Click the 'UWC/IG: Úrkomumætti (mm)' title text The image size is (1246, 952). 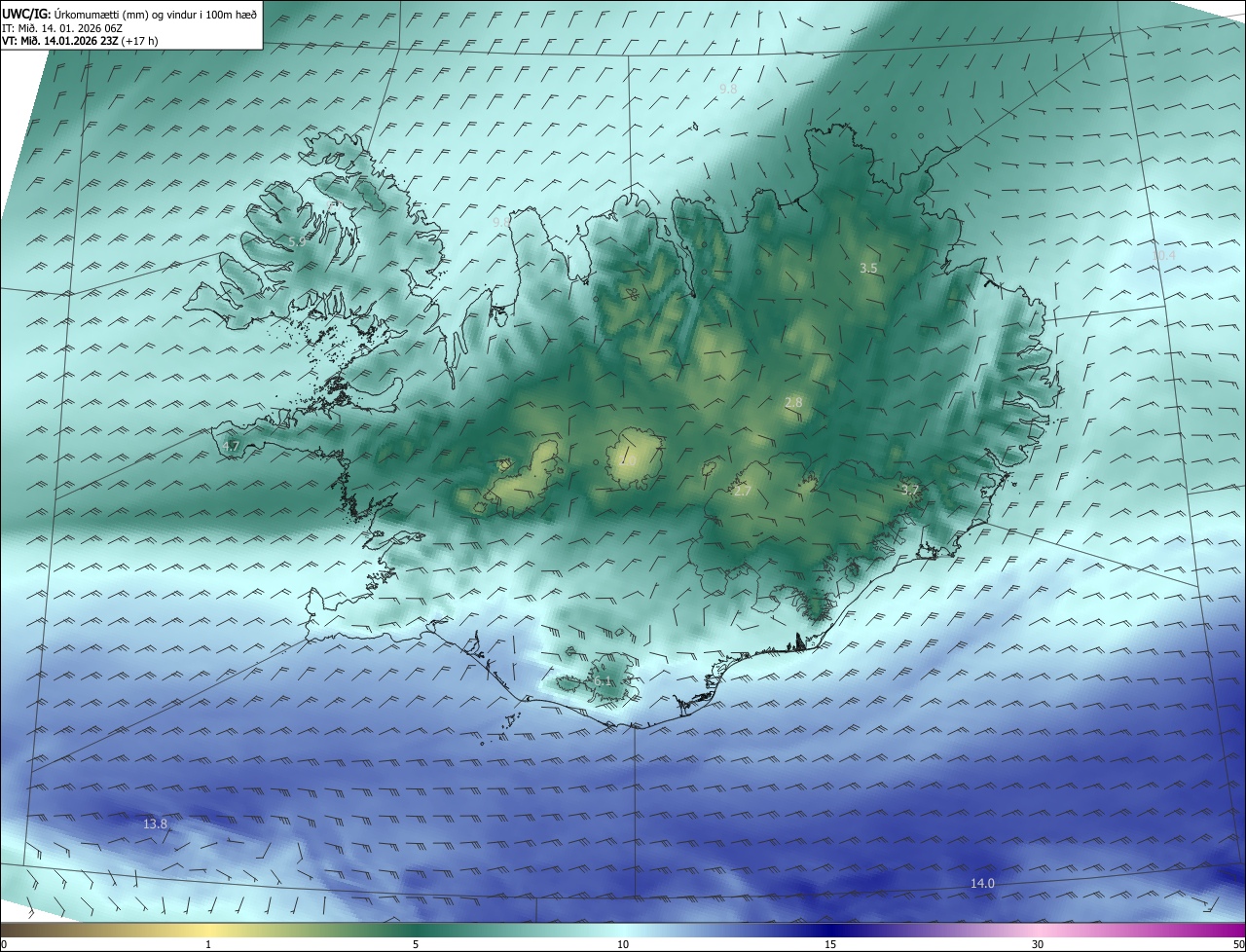click(x=77, y=14)
